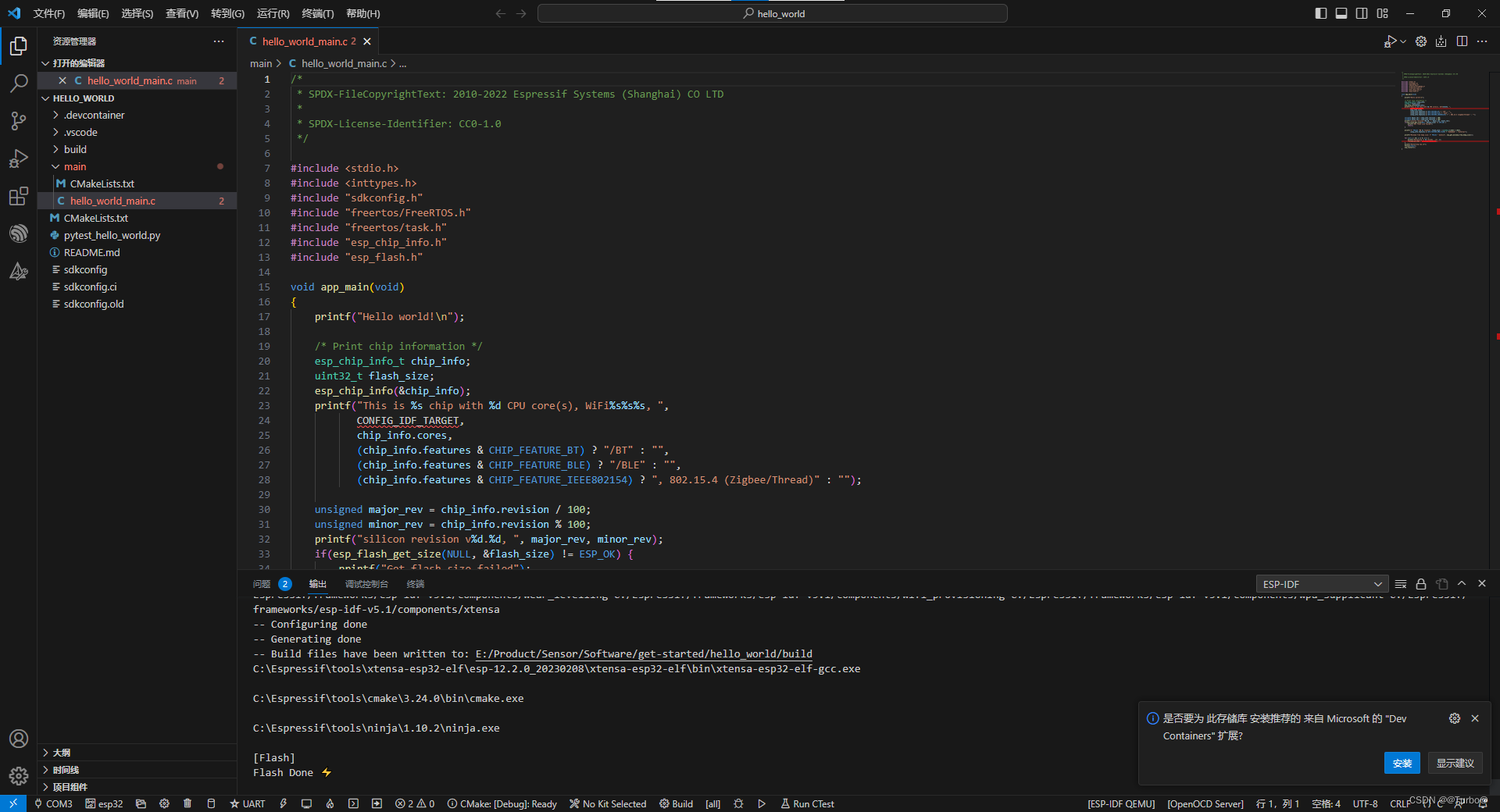Open the Manage gear in activity bar

[19, 776]
